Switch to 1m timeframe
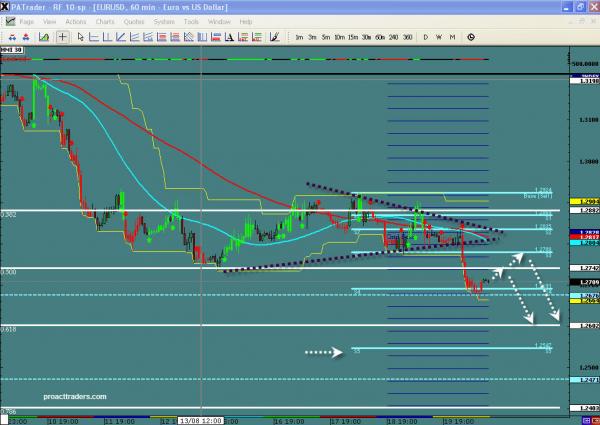Screen dimensions: 600x425 299,37
